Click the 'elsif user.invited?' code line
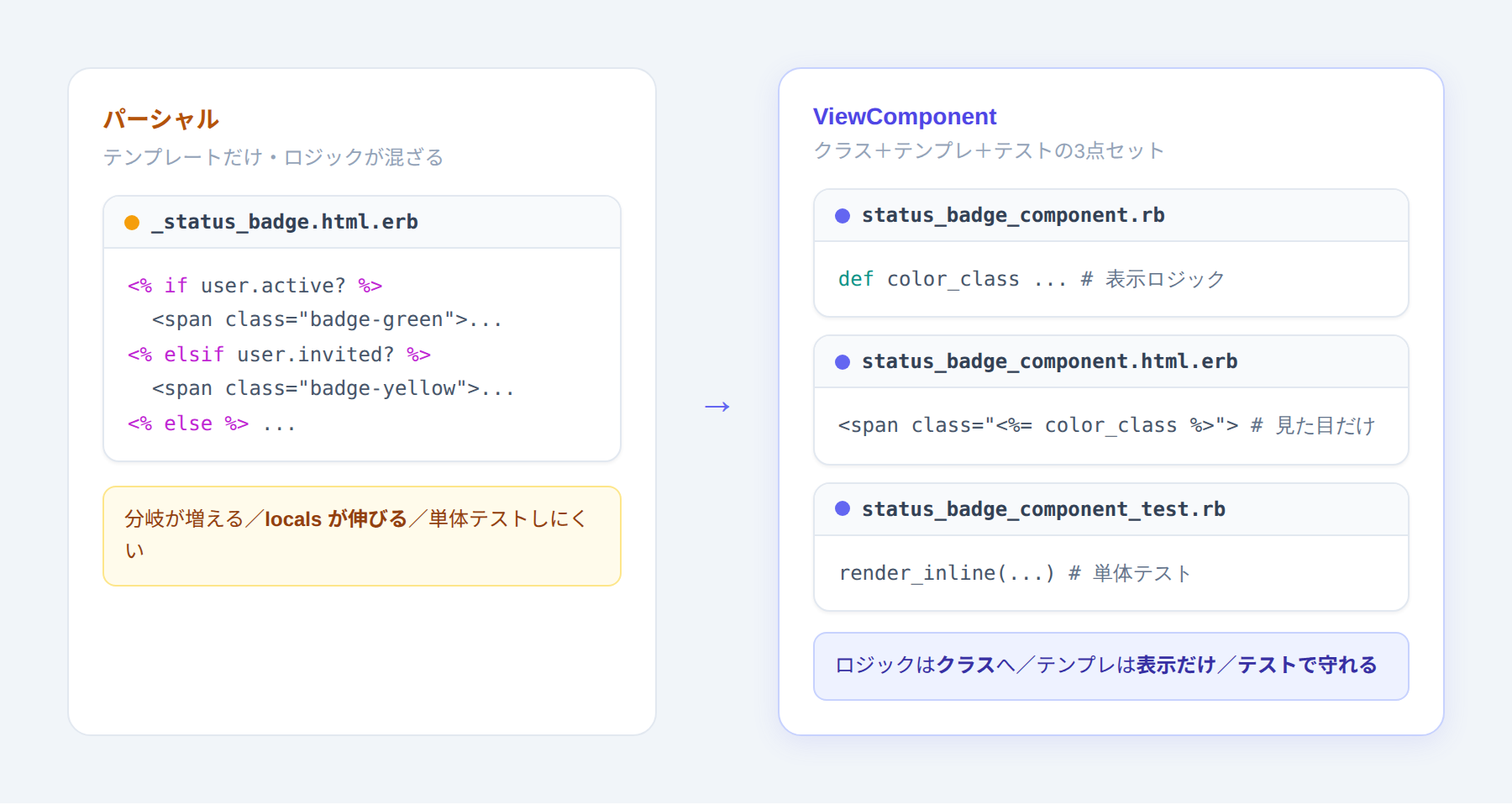1512x805 pixels. 279,355
